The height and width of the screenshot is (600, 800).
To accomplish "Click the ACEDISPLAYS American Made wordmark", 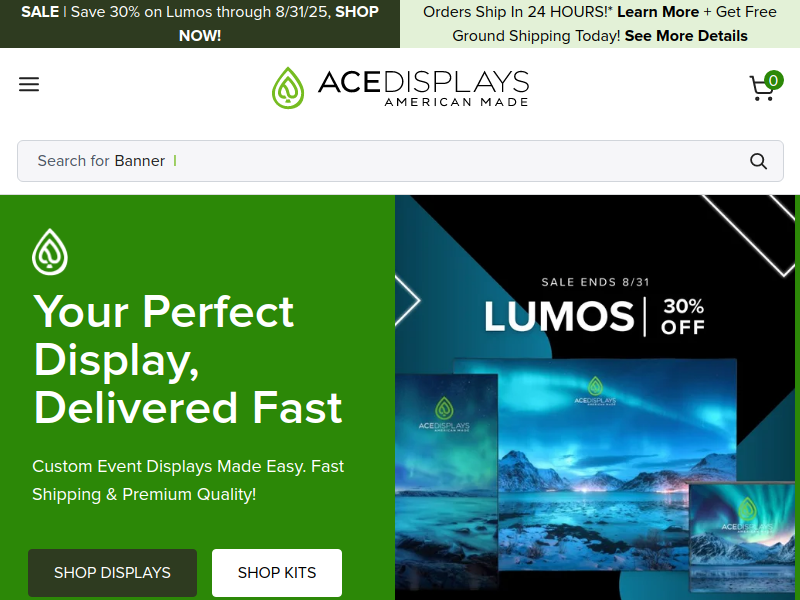I will pos(423,88).
